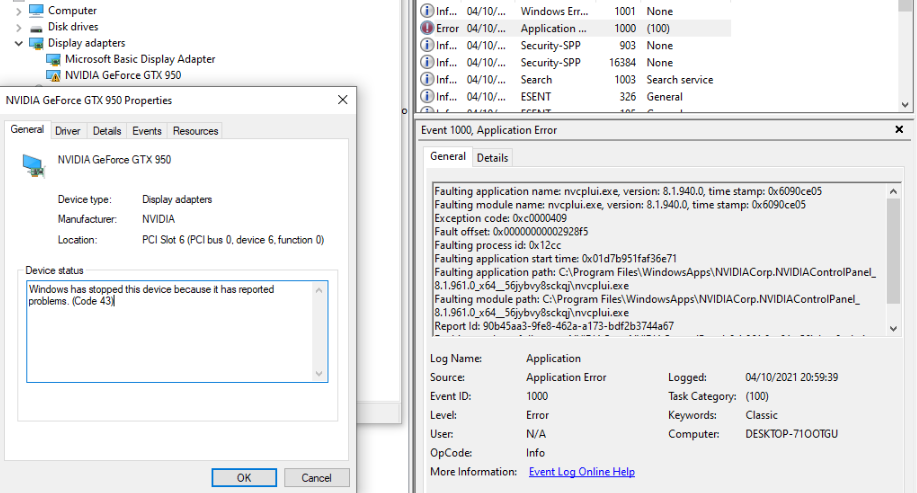Click Microsoft Basic Display Adapter icon
This screenshot has width=917, height=493.
53,60
